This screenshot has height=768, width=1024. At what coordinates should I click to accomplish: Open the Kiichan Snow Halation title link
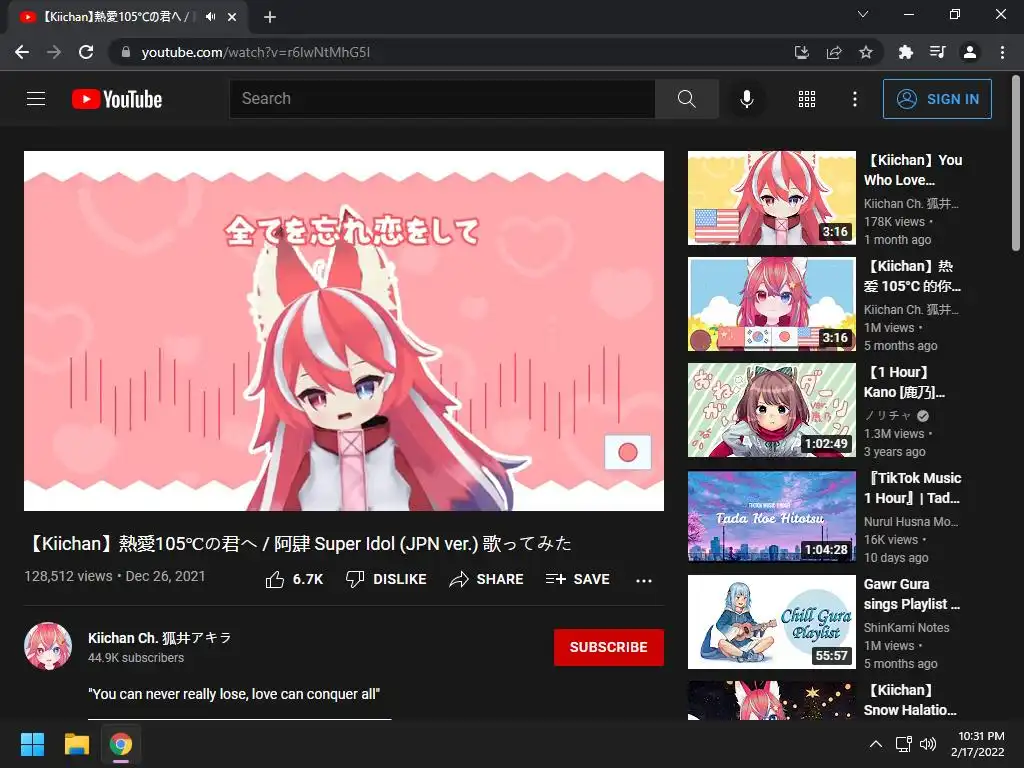click(x=910, y=700)
